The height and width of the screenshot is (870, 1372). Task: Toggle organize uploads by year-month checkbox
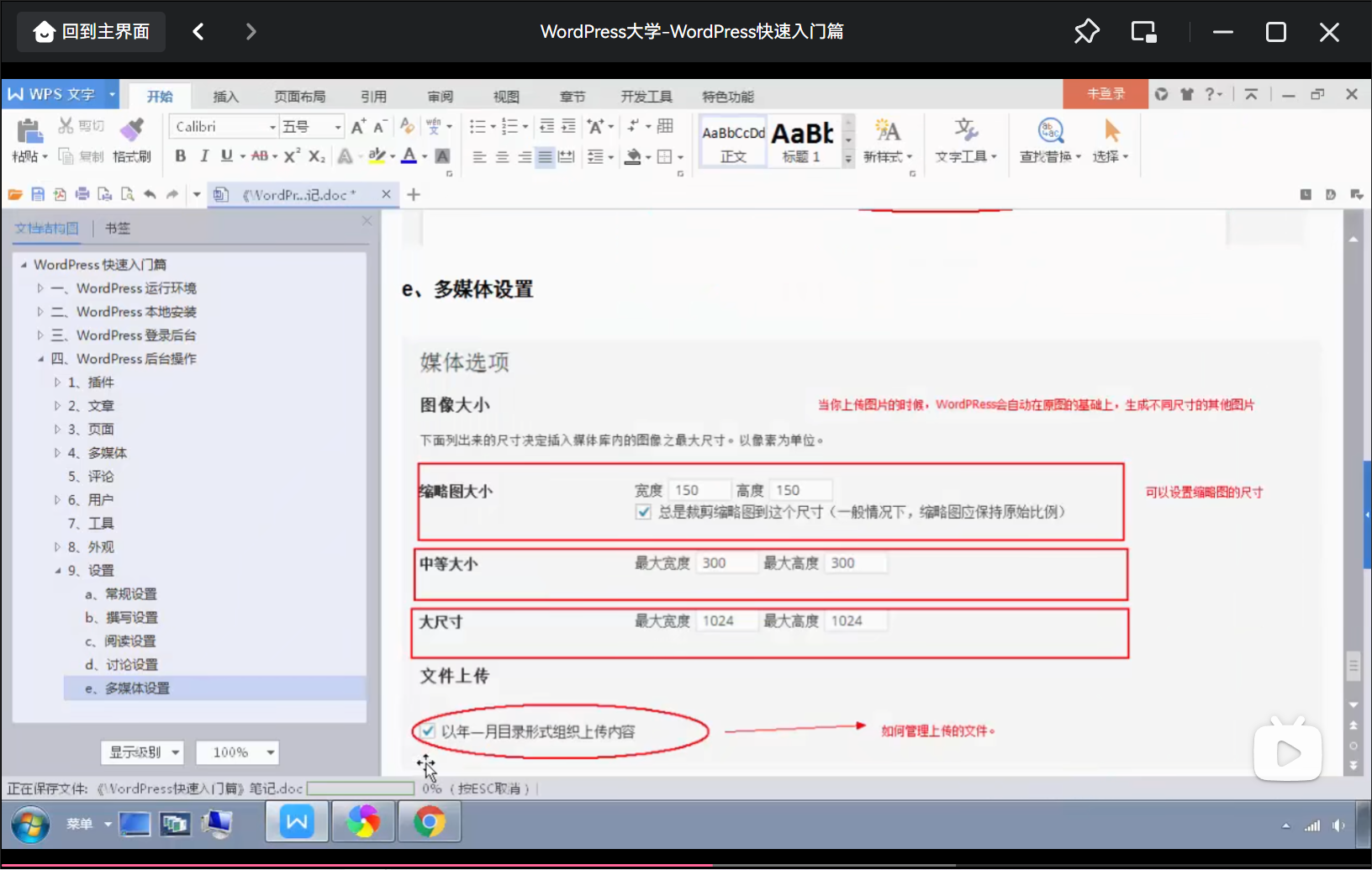point(428,730)
